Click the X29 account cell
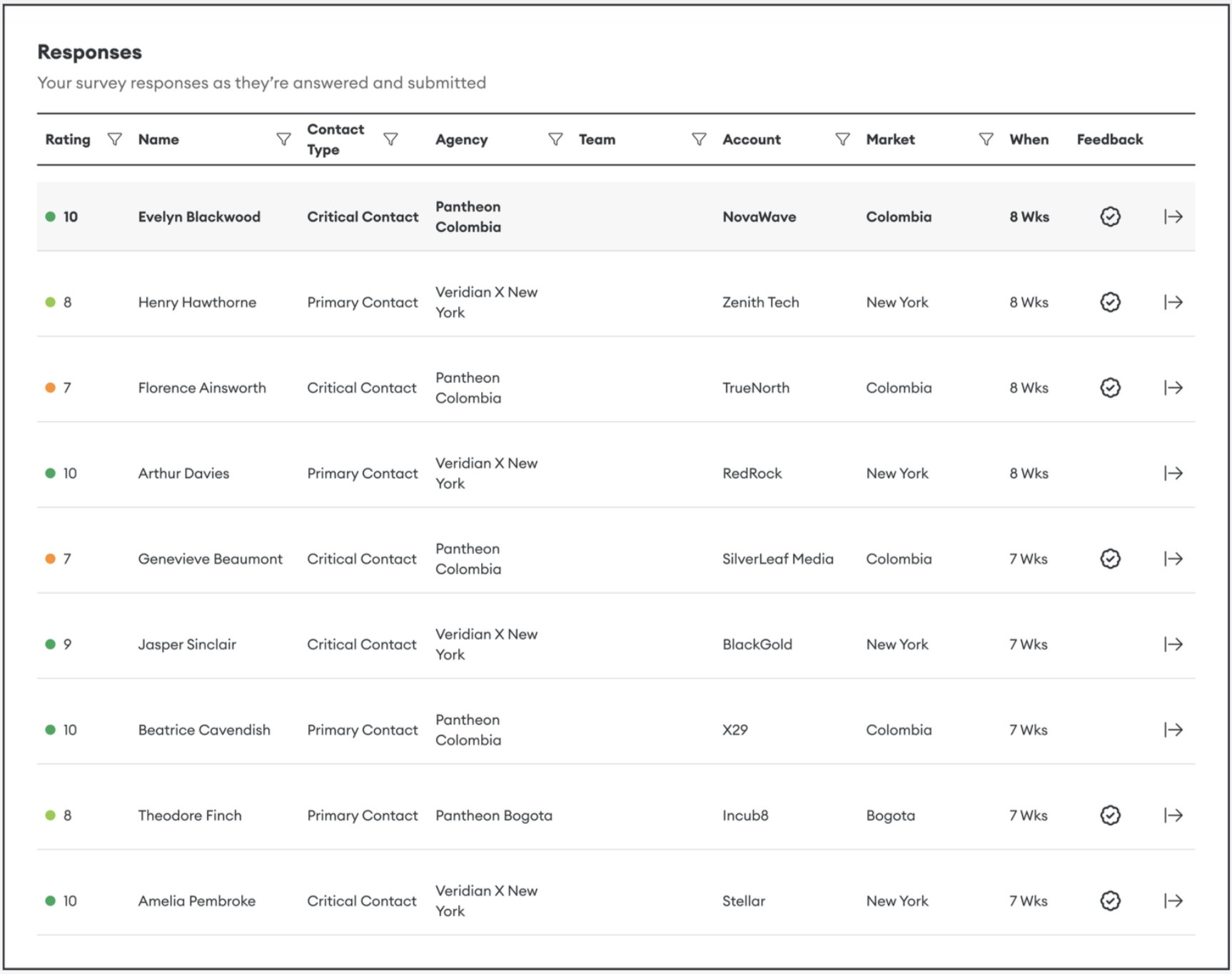Screen dimensions: 1232x974 [x=734, y=730]
